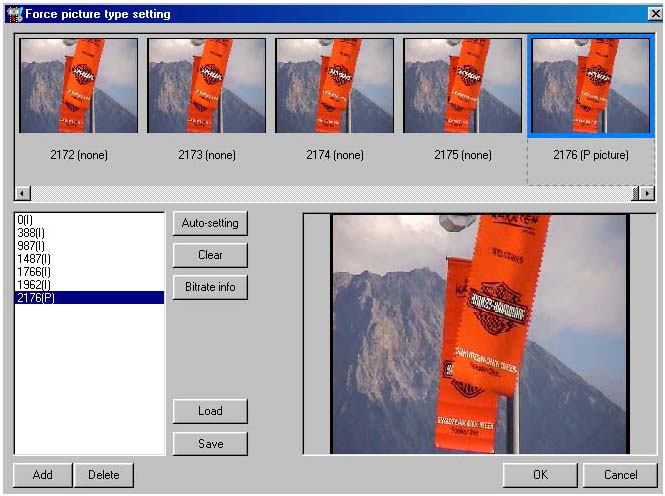Delete the selected list entry
Image resolution: width=665 pixels, height=496 pixels.
click(103, 475)
